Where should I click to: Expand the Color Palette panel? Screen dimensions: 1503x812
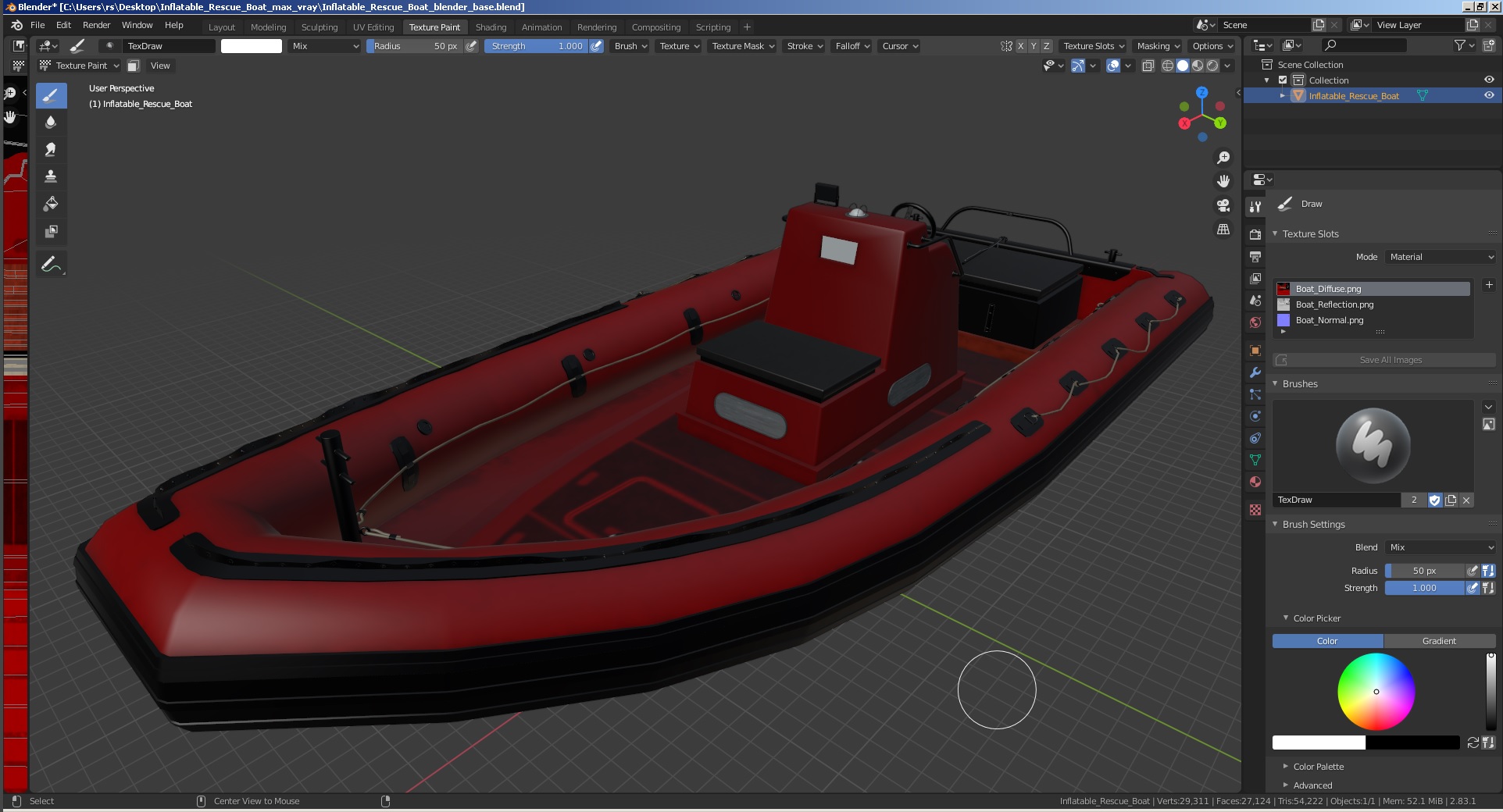point(1318,767)
